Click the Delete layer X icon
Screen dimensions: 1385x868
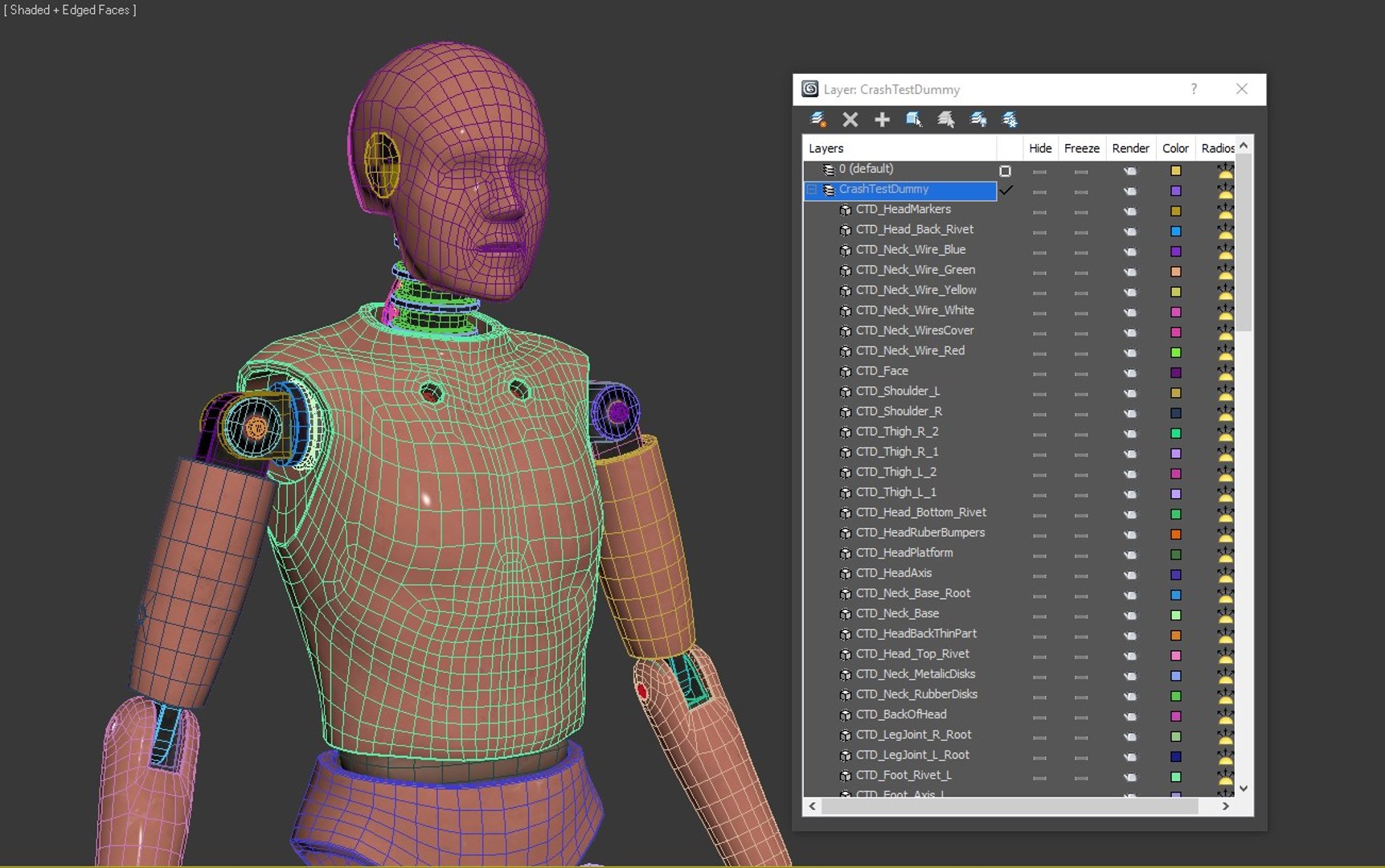(850, 120)
